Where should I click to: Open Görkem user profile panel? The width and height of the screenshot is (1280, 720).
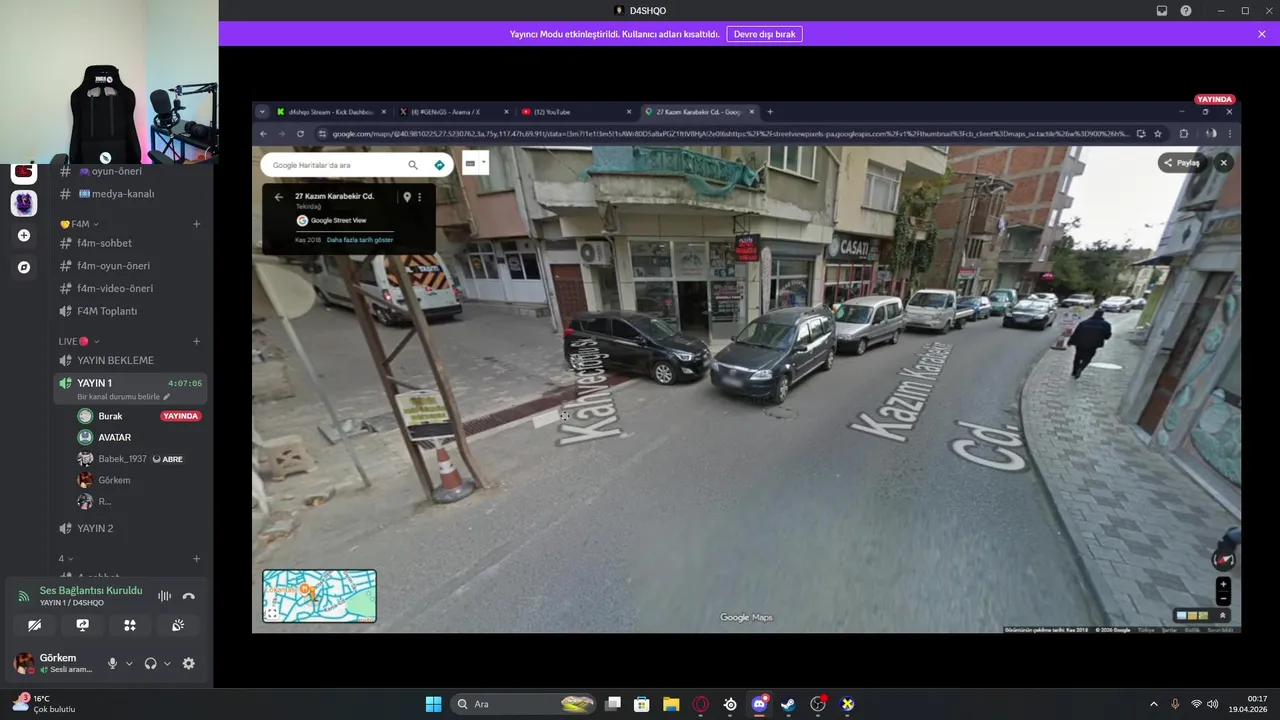(x=52, y=663)
